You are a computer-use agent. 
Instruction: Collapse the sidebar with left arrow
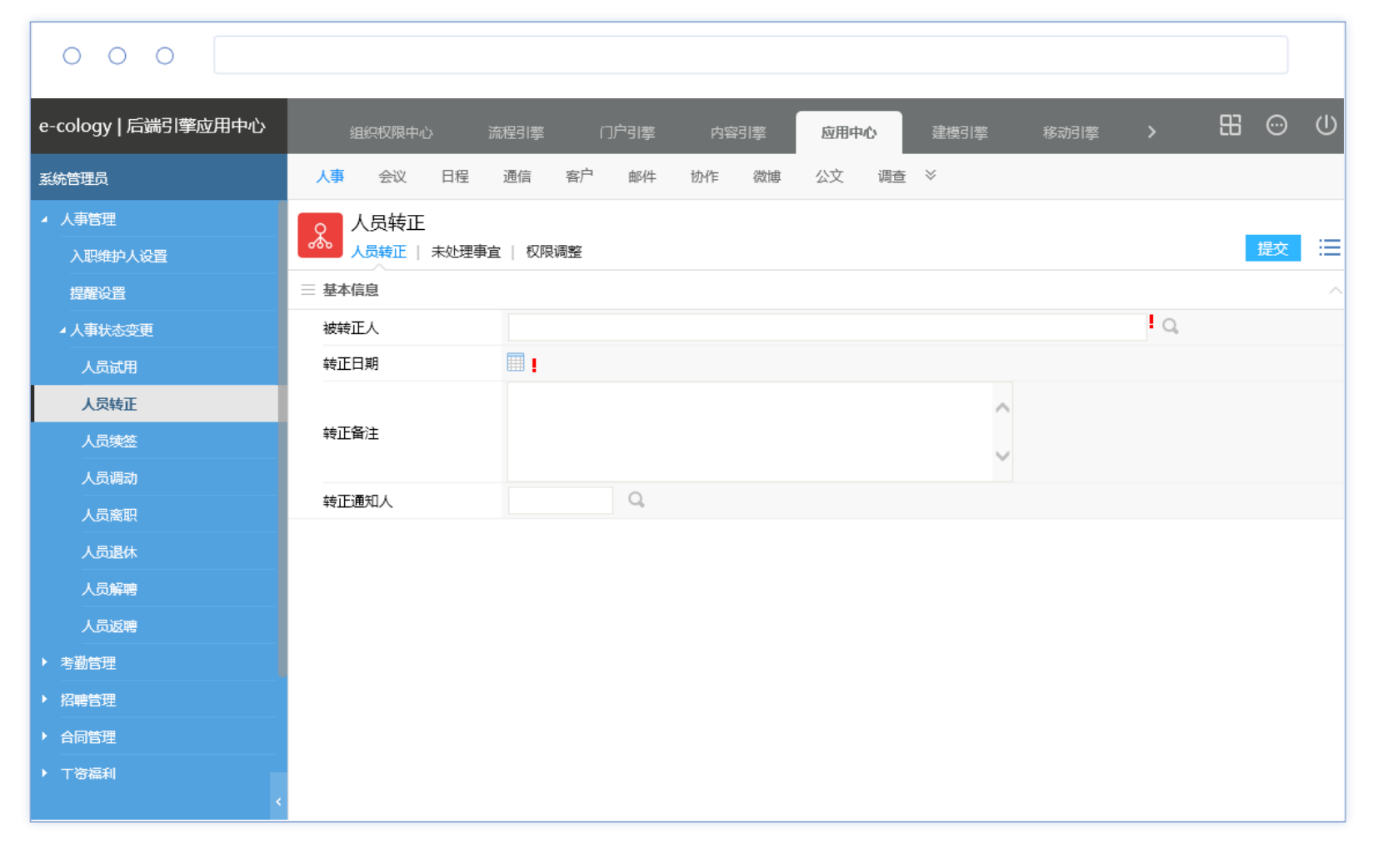[x=278, y=801]
